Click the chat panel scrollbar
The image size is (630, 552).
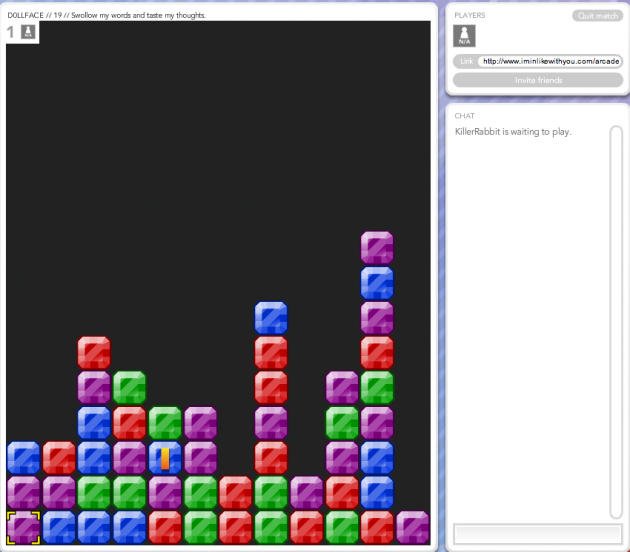pos(616,322)
